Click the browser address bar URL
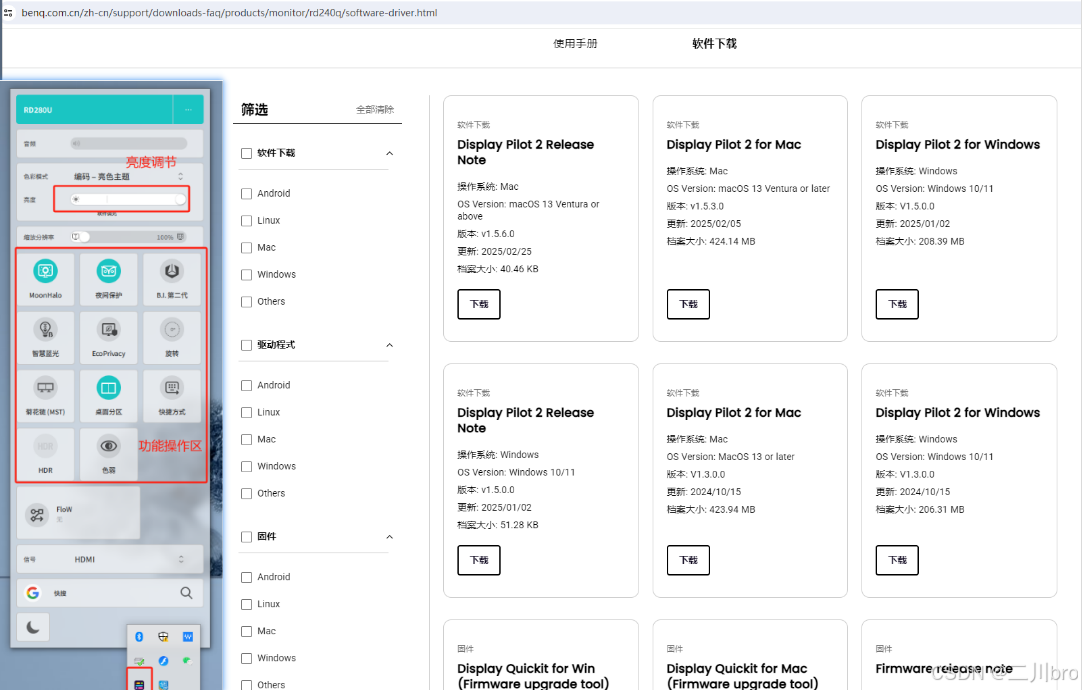The width and height of the screenshot is (1082, 690). tap(229, 12)
